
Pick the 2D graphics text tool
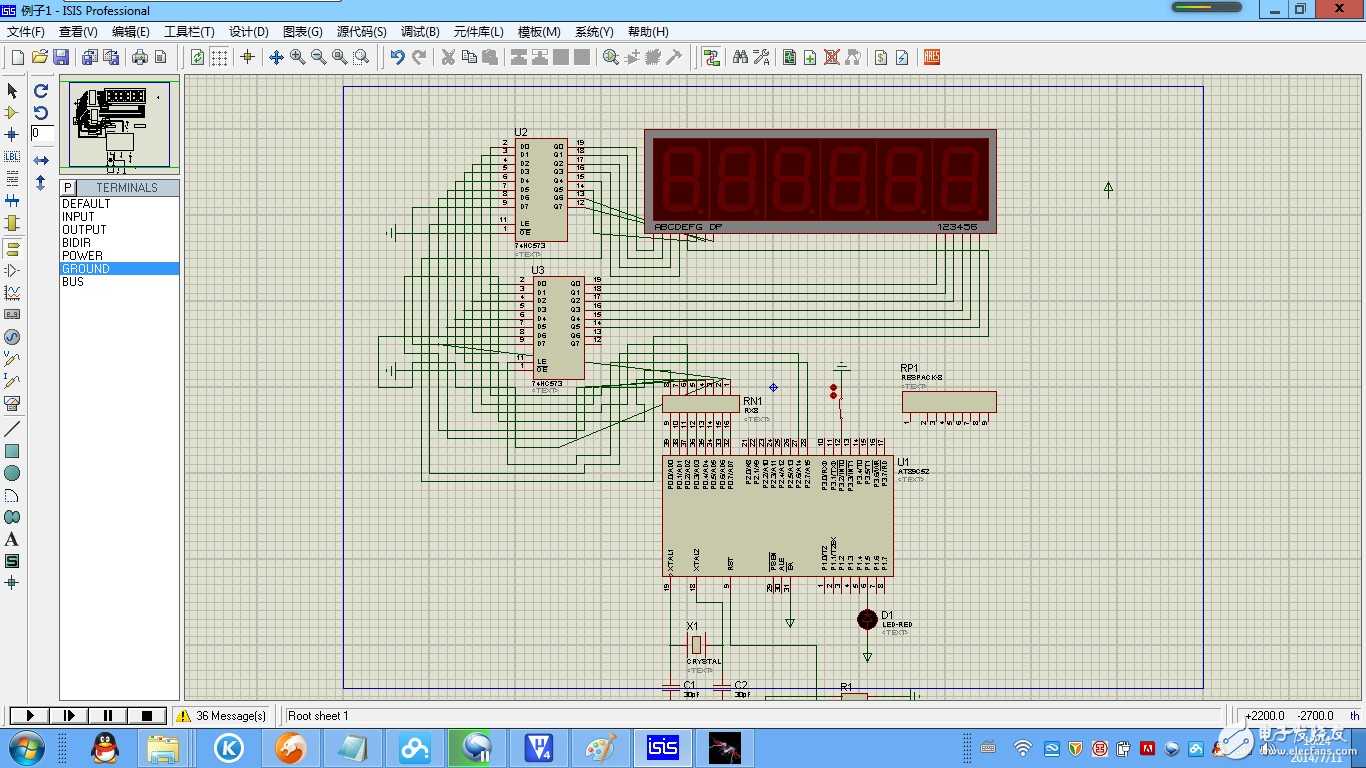tap(12, 540)
